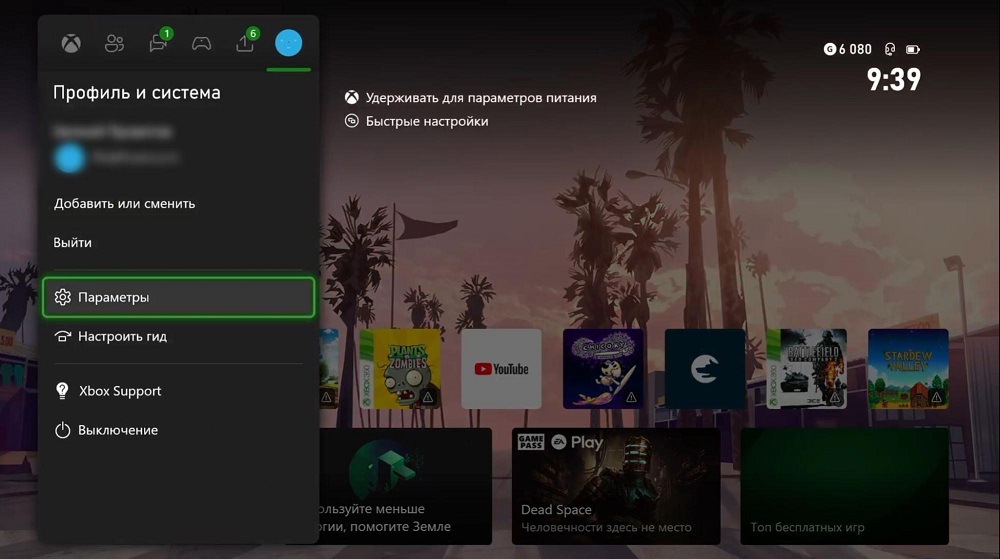Open Xbox Support
The height and width of the screenshot is (559, 1000).
pyautogui.click(x=120, y=391)
